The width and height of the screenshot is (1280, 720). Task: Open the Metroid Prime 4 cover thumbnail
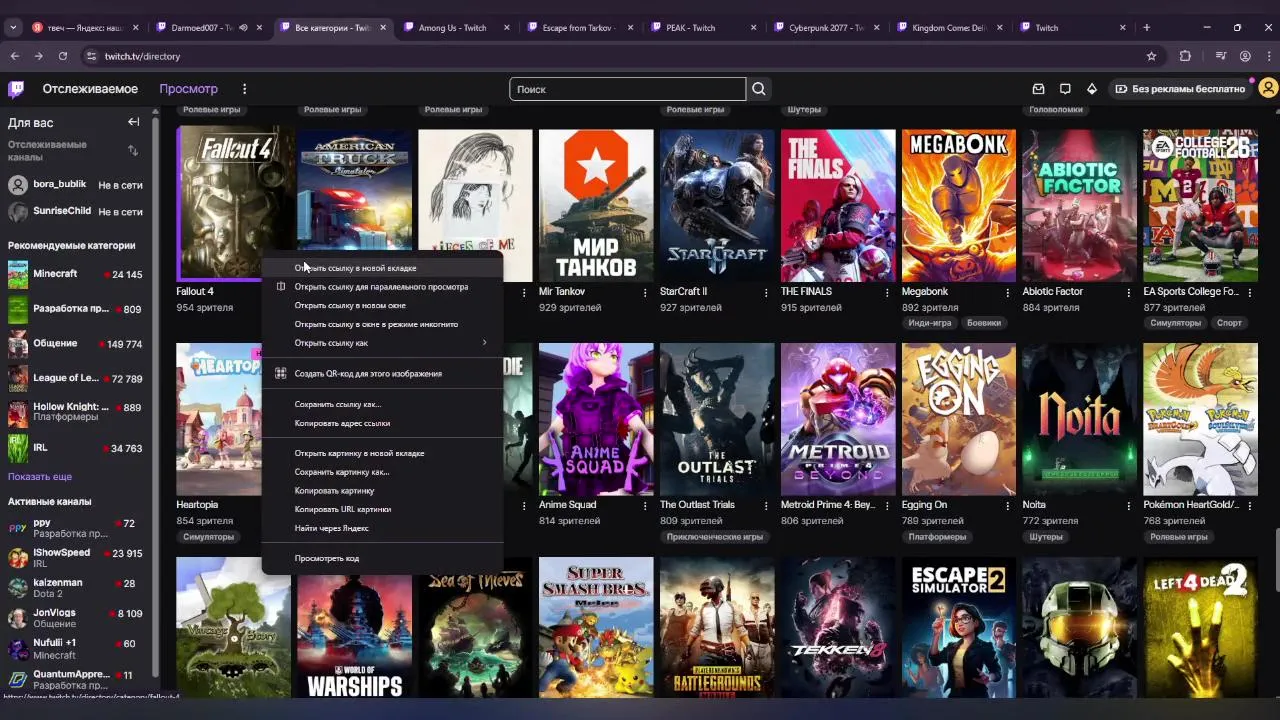(838, 419)
